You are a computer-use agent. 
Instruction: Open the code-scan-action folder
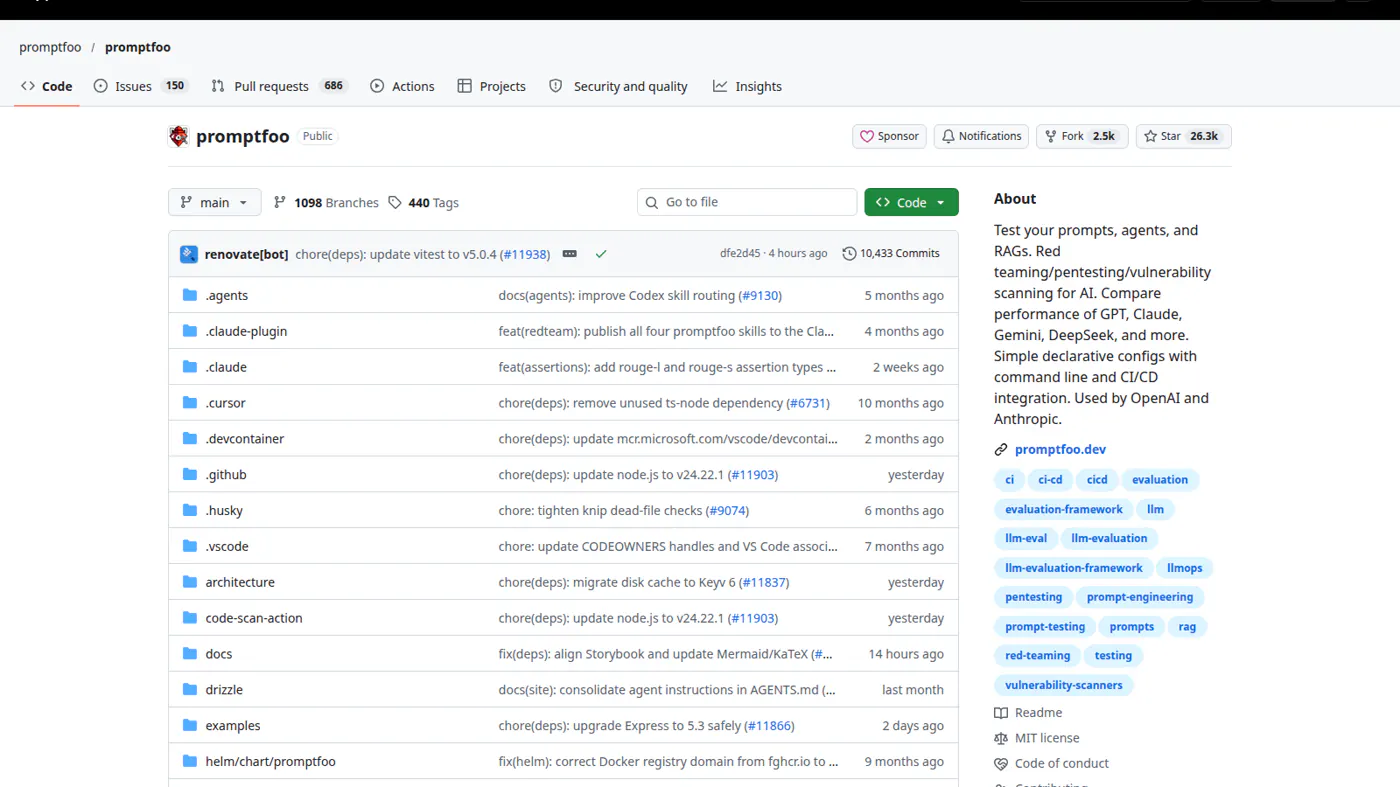(254, 618)
